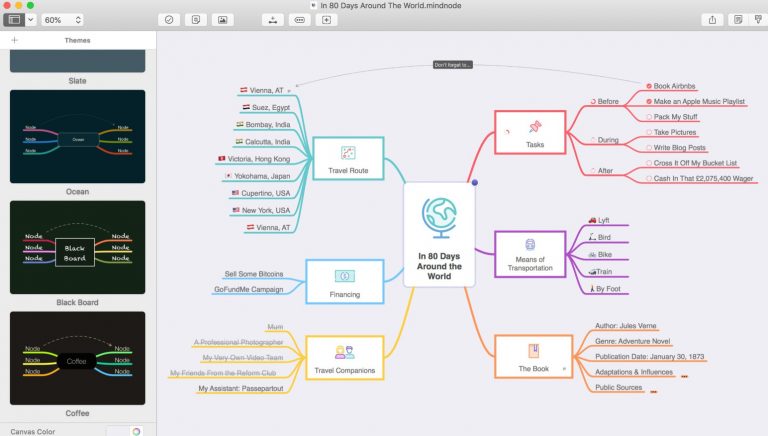
Task: Click the pushpin icon in Tasks node
Action: [535, 127]
